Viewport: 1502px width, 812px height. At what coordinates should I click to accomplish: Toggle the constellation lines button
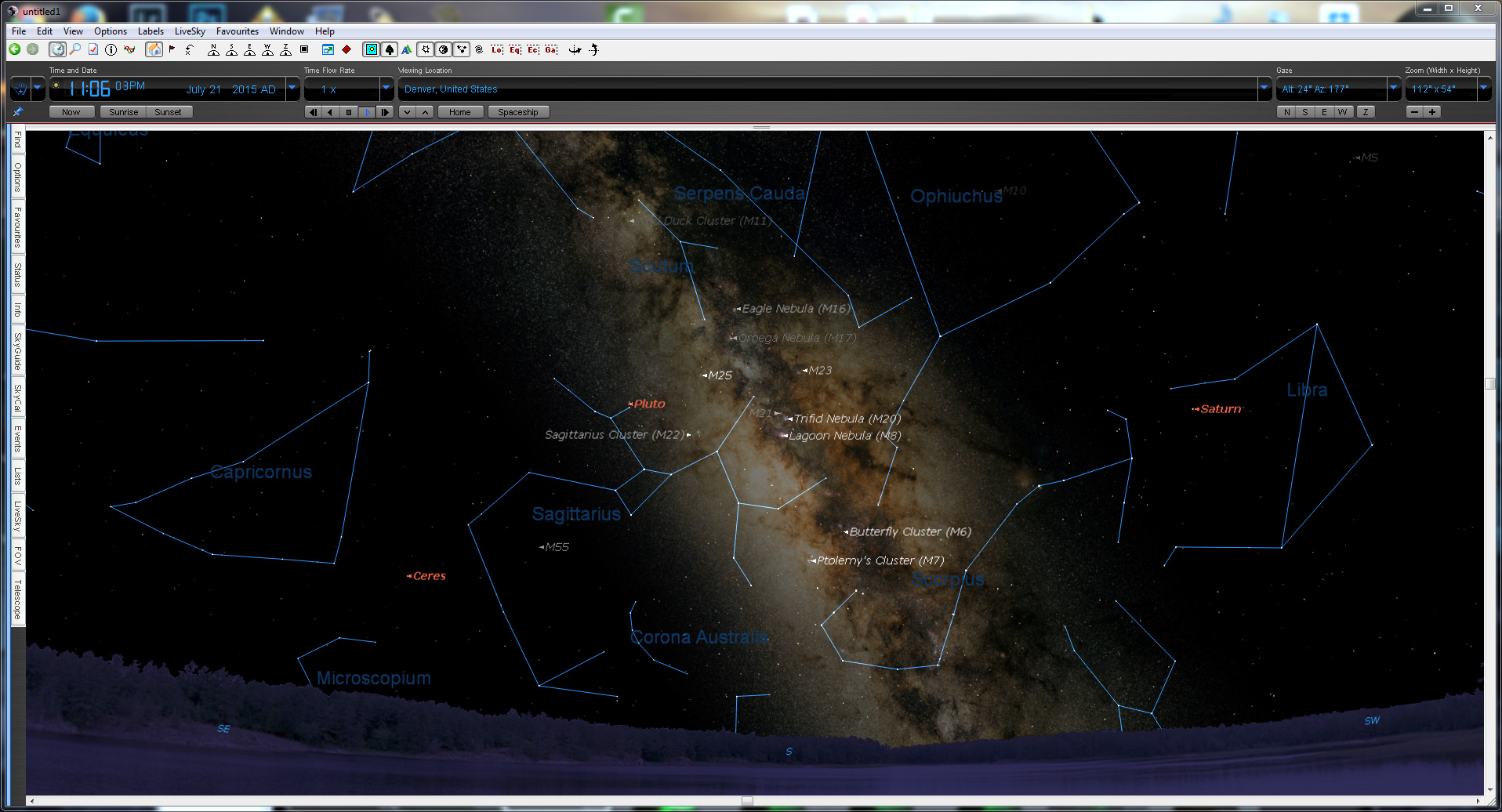tap(461, 49)
